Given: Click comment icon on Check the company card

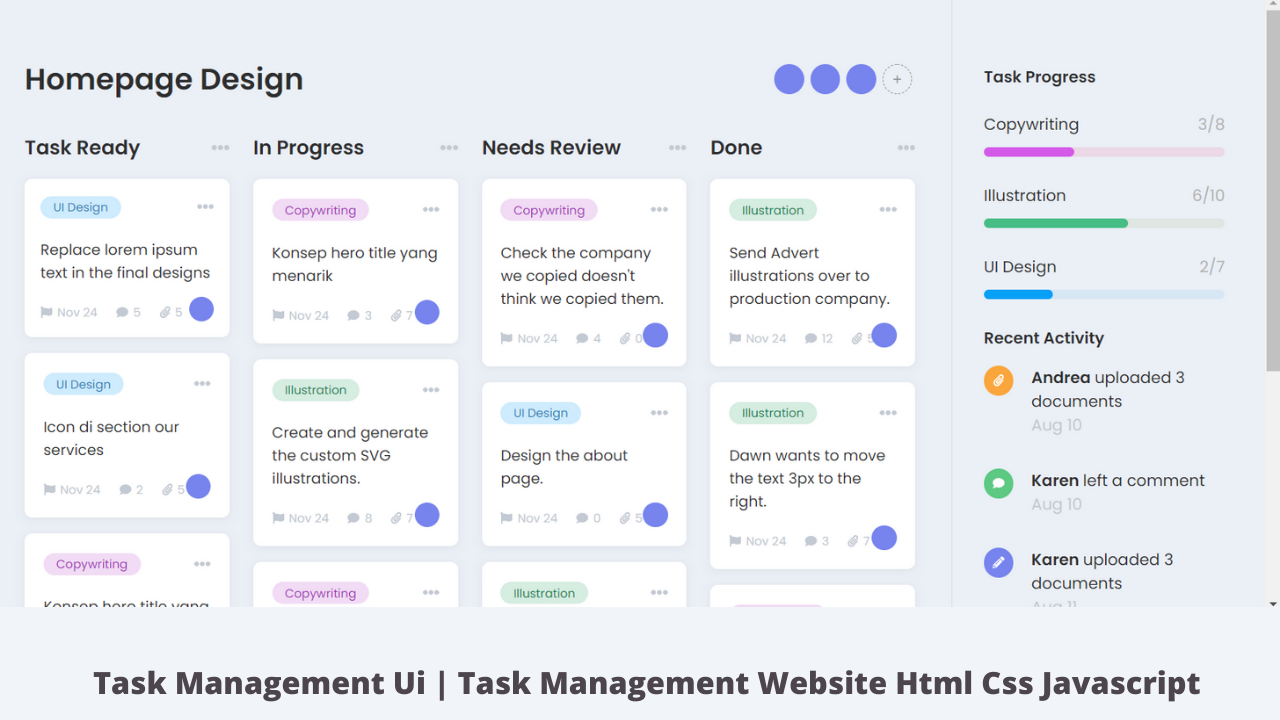Looking at the screenshot, I should 582,338.
